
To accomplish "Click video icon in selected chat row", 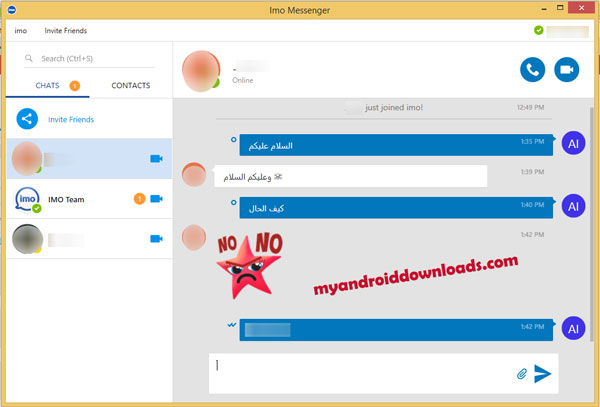I will click(x=156, y=158).
